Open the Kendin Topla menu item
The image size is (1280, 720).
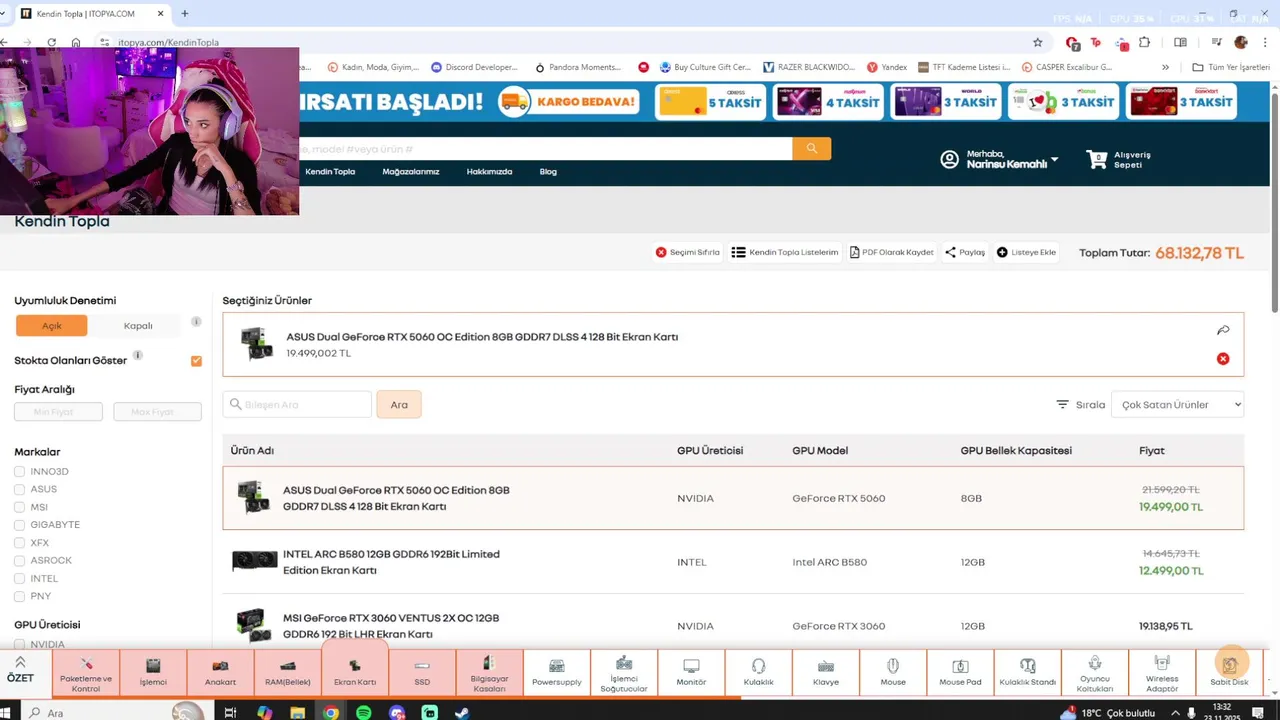click(330, 172)
